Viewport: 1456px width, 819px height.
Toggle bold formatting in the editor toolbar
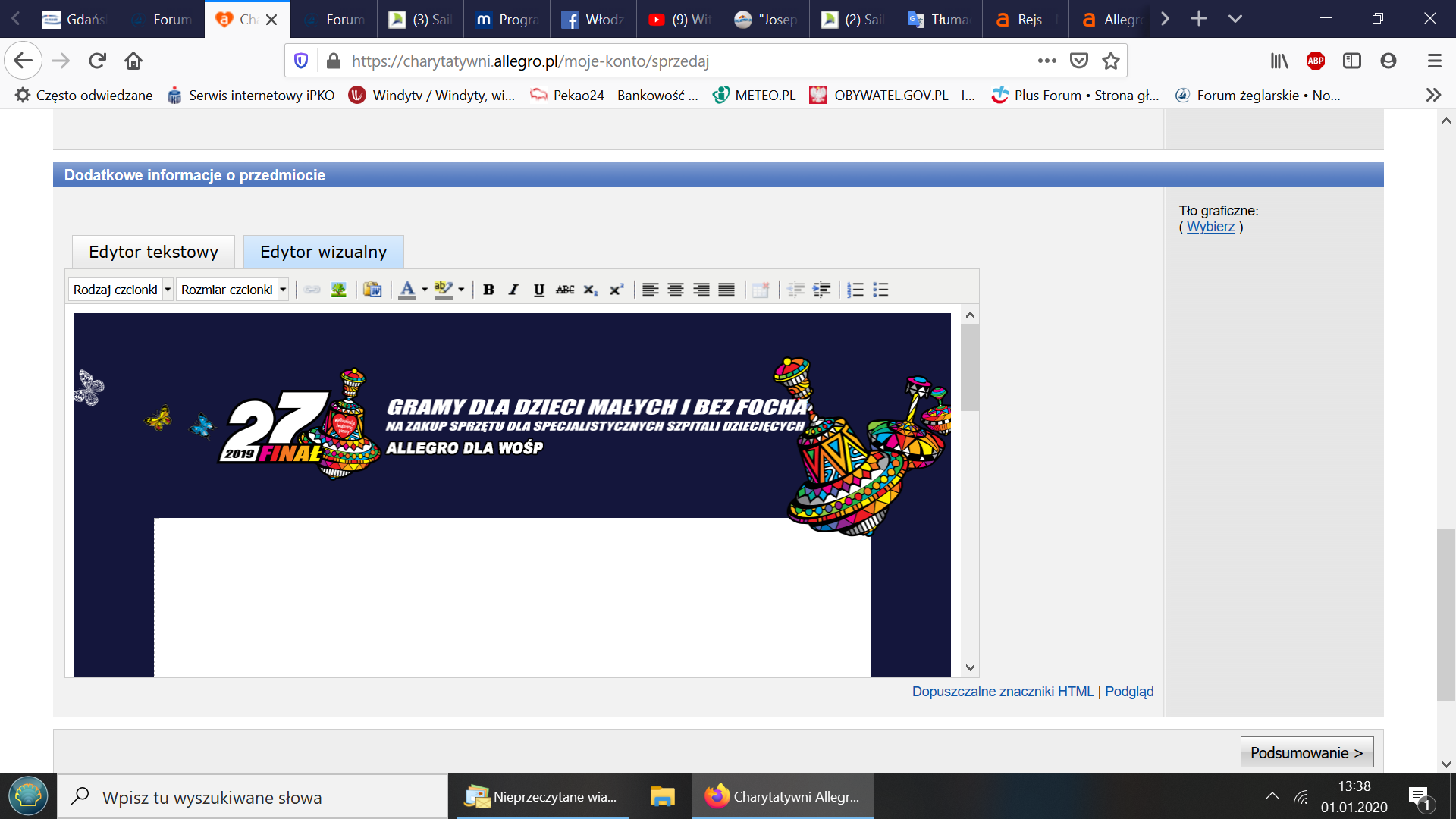point(488,290)
